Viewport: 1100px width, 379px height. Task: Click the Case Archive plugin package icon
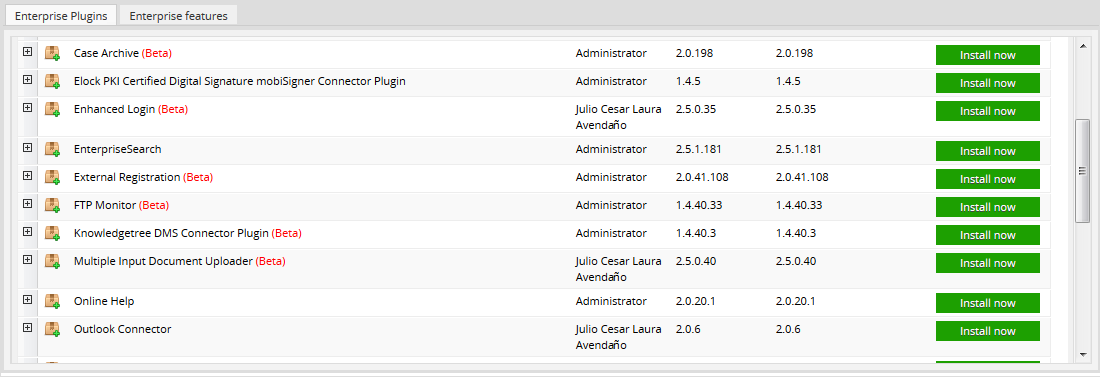click(53, 53)
